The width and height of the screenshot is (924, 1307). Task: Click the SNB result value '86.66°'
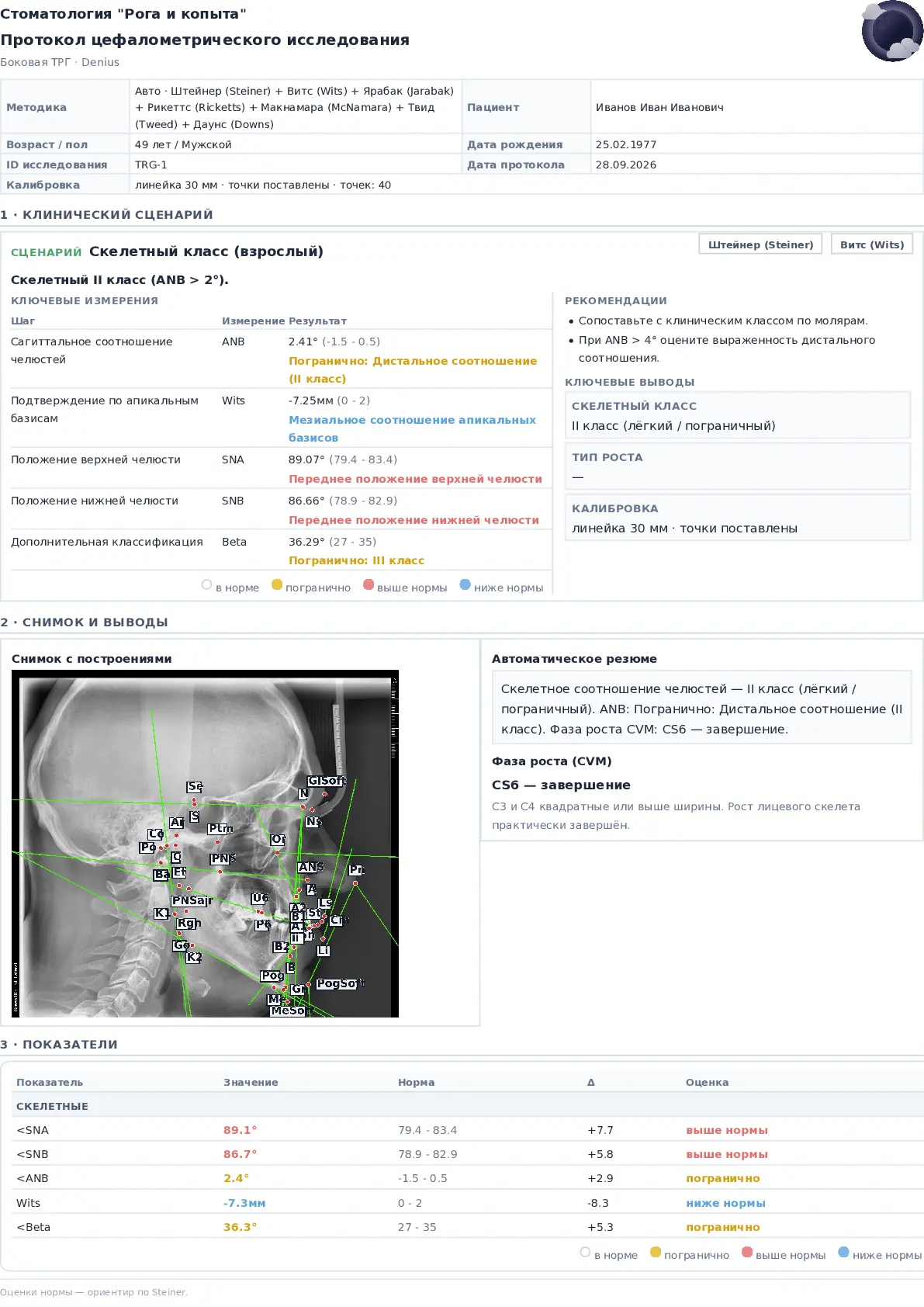pyautogui.click(x=306, y=501)
